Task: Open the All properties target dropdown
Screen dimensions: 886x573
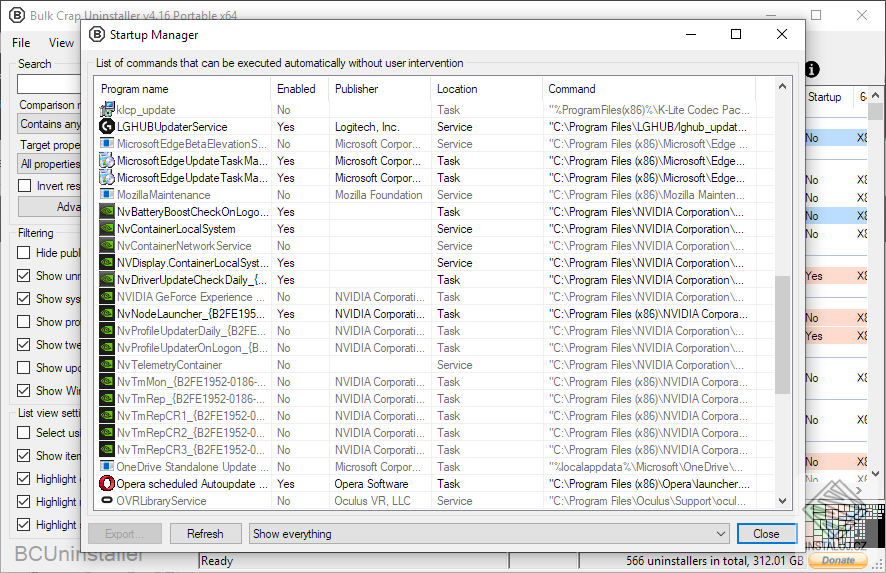Action: tap(49, 164)
